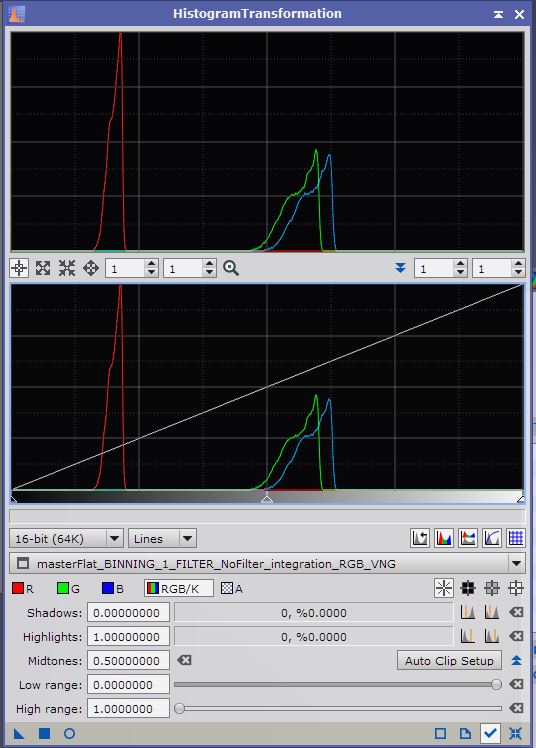Decrease the spinner beside the double-down arrow

[x=460, y=273]
